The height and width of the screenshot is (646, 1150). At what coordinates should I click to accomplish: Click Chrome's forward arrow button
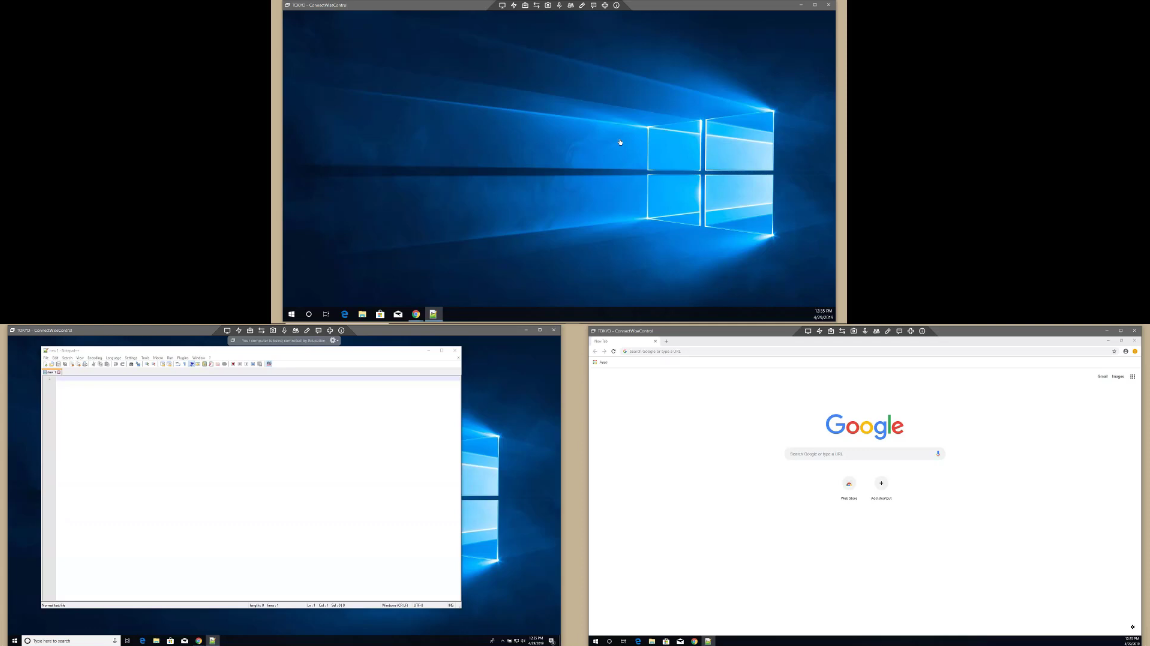604,351
